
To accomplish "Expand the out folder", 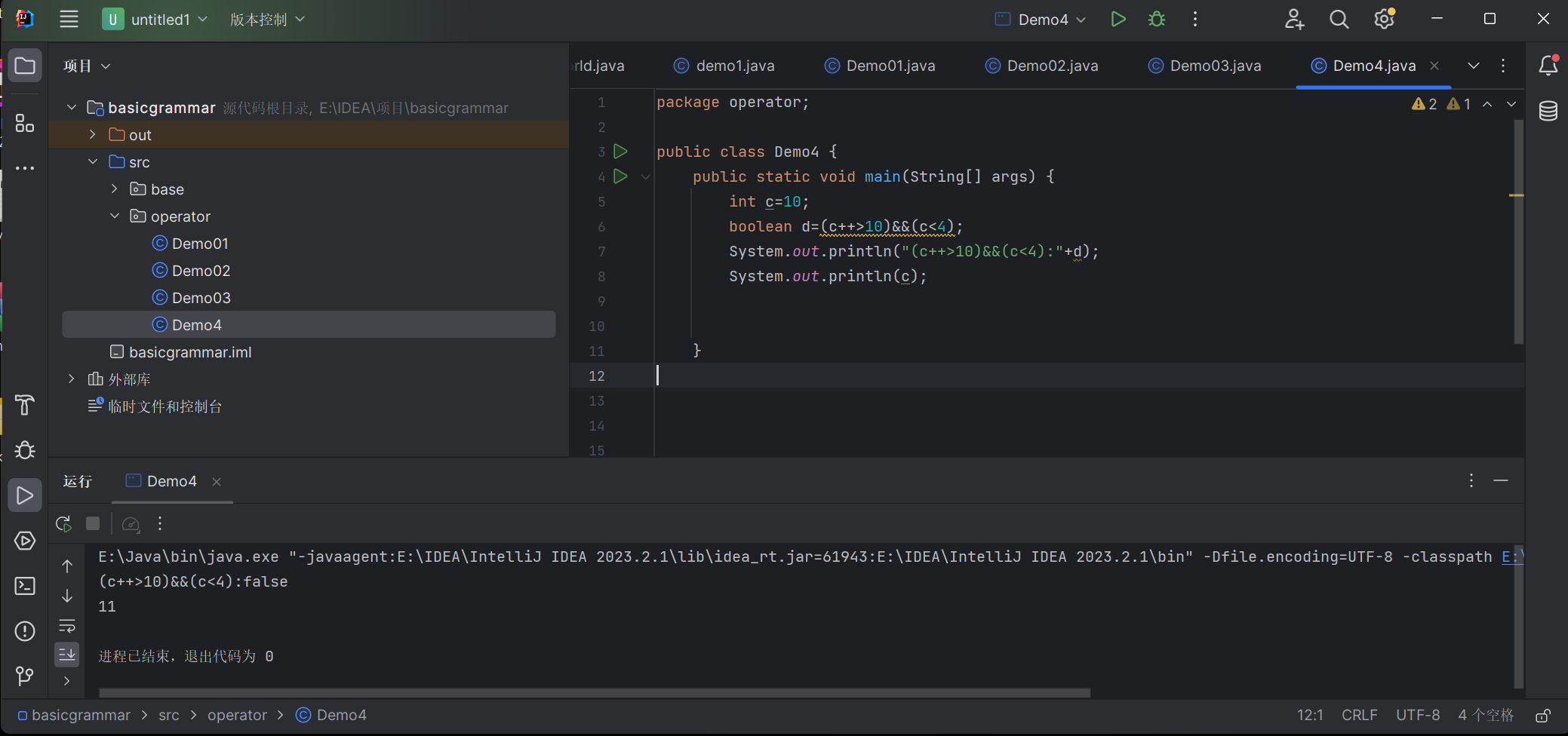I will 93,135.
